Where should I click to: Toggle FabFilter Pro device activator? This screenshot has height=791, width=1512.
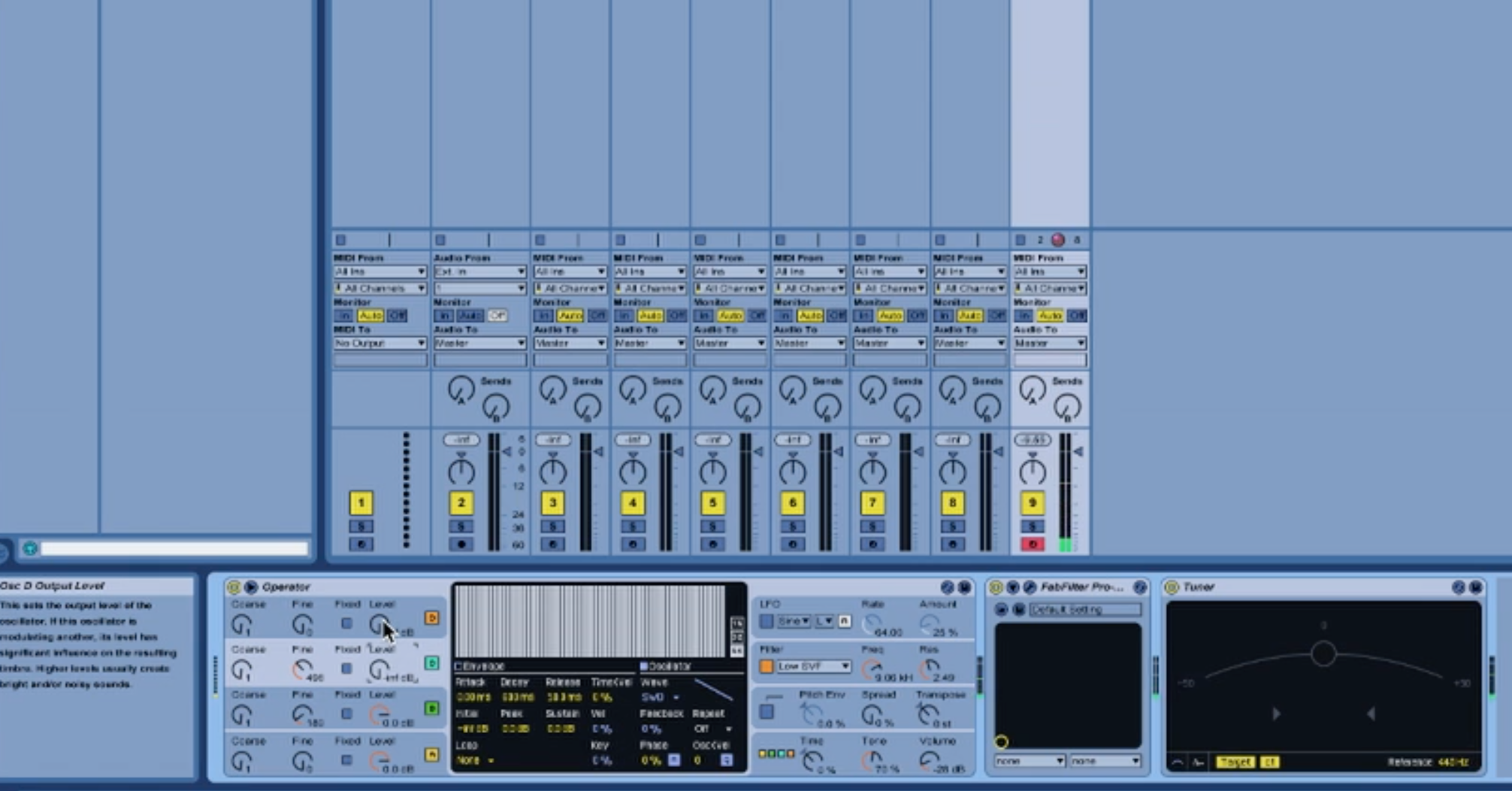pos(996,587)
